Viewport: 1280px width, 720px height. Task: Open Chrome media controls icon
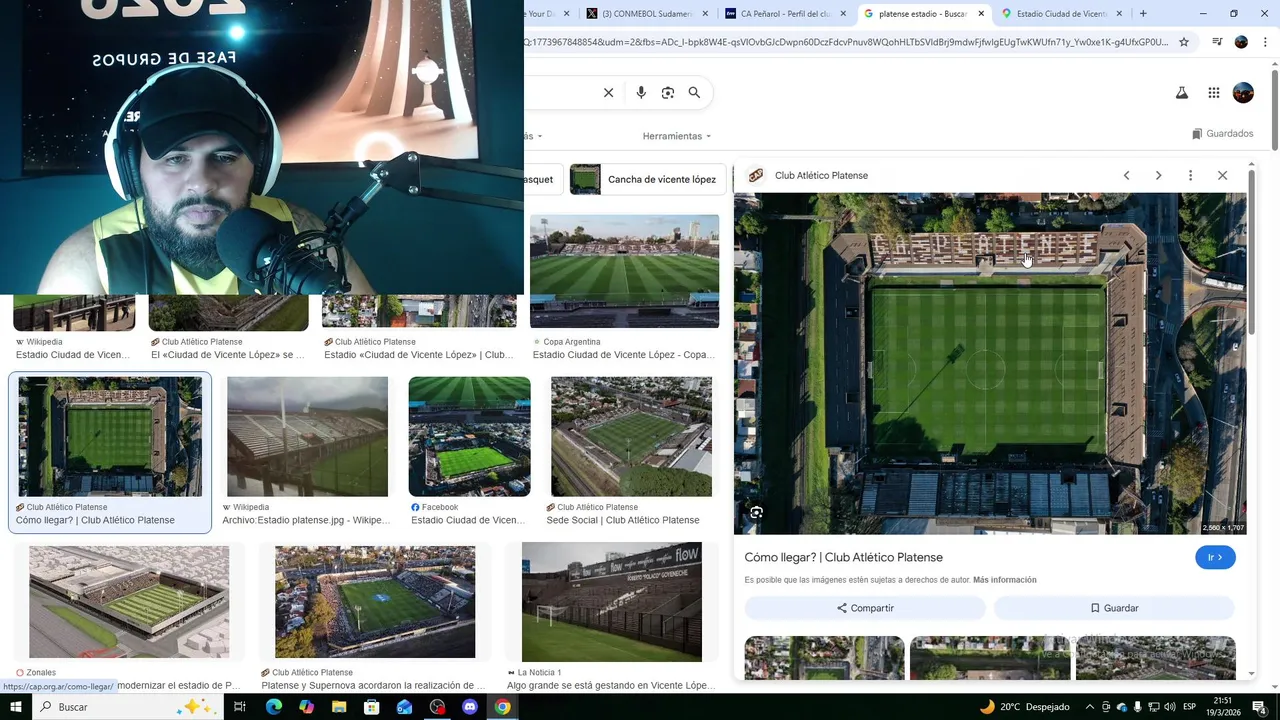(1217, 42)
